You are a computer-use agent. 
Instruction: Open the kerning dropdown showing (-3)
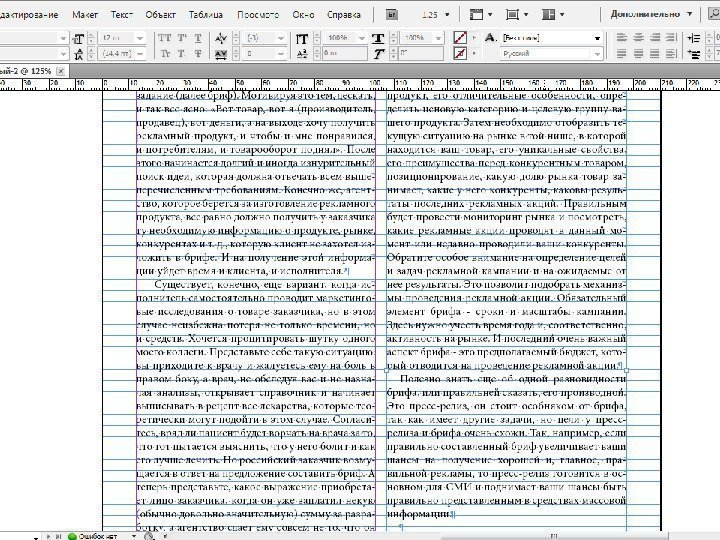tap(280, 39)
